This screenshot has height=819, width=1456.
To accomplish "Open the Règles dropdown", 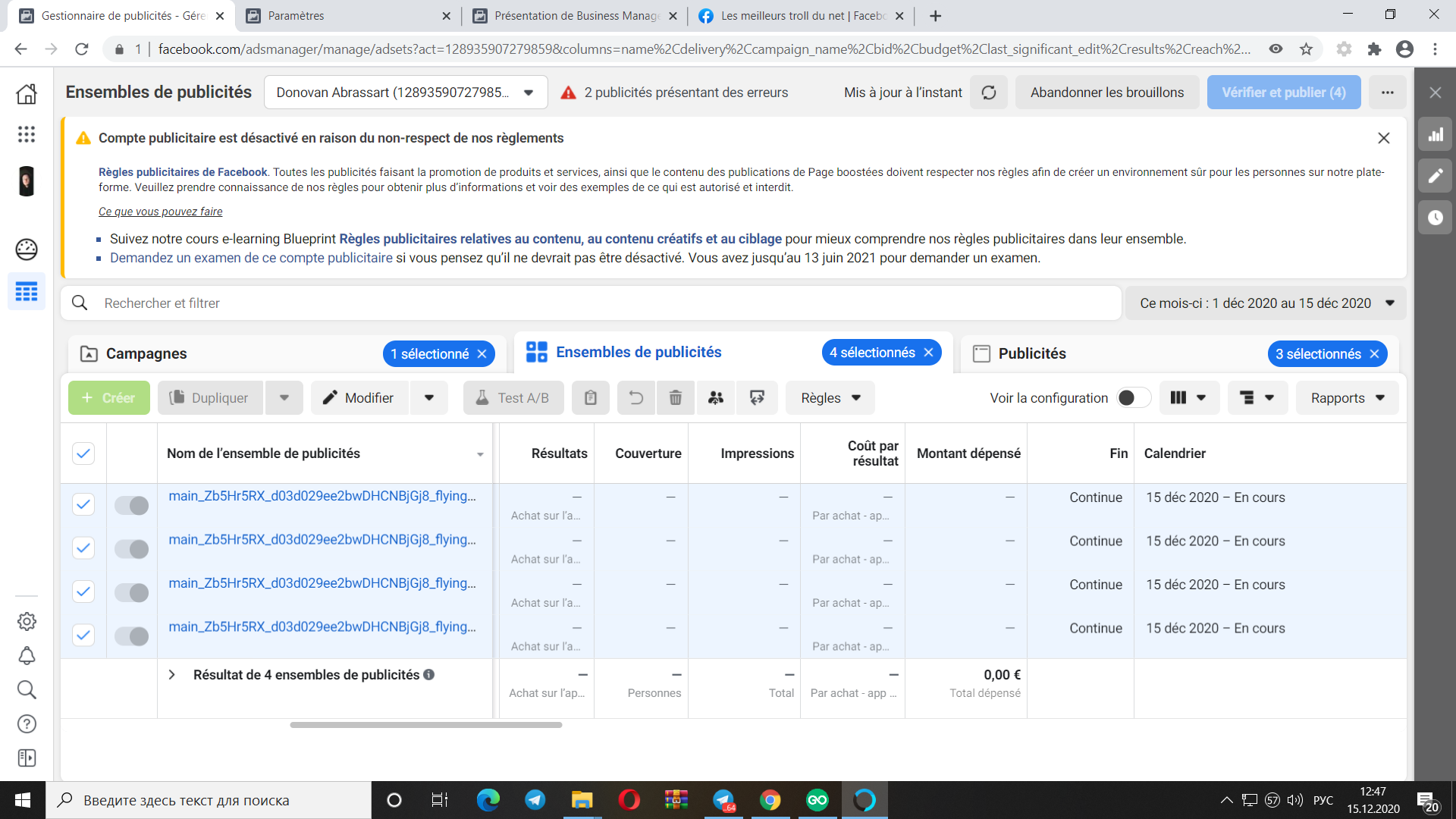I will coord(830,398).
